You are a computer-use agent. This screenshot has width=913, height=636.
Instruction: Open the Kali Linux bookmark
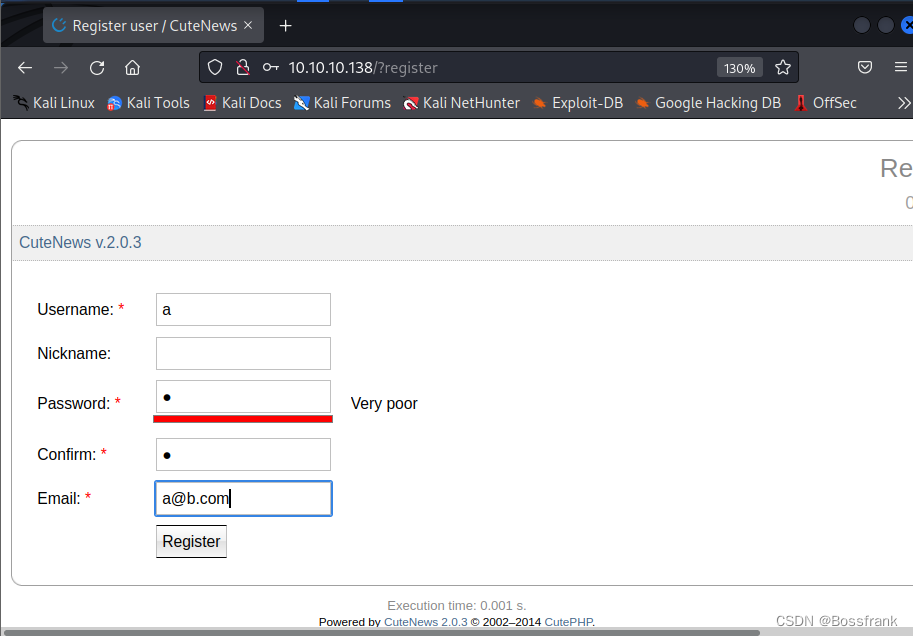click(x=54, y=103)
